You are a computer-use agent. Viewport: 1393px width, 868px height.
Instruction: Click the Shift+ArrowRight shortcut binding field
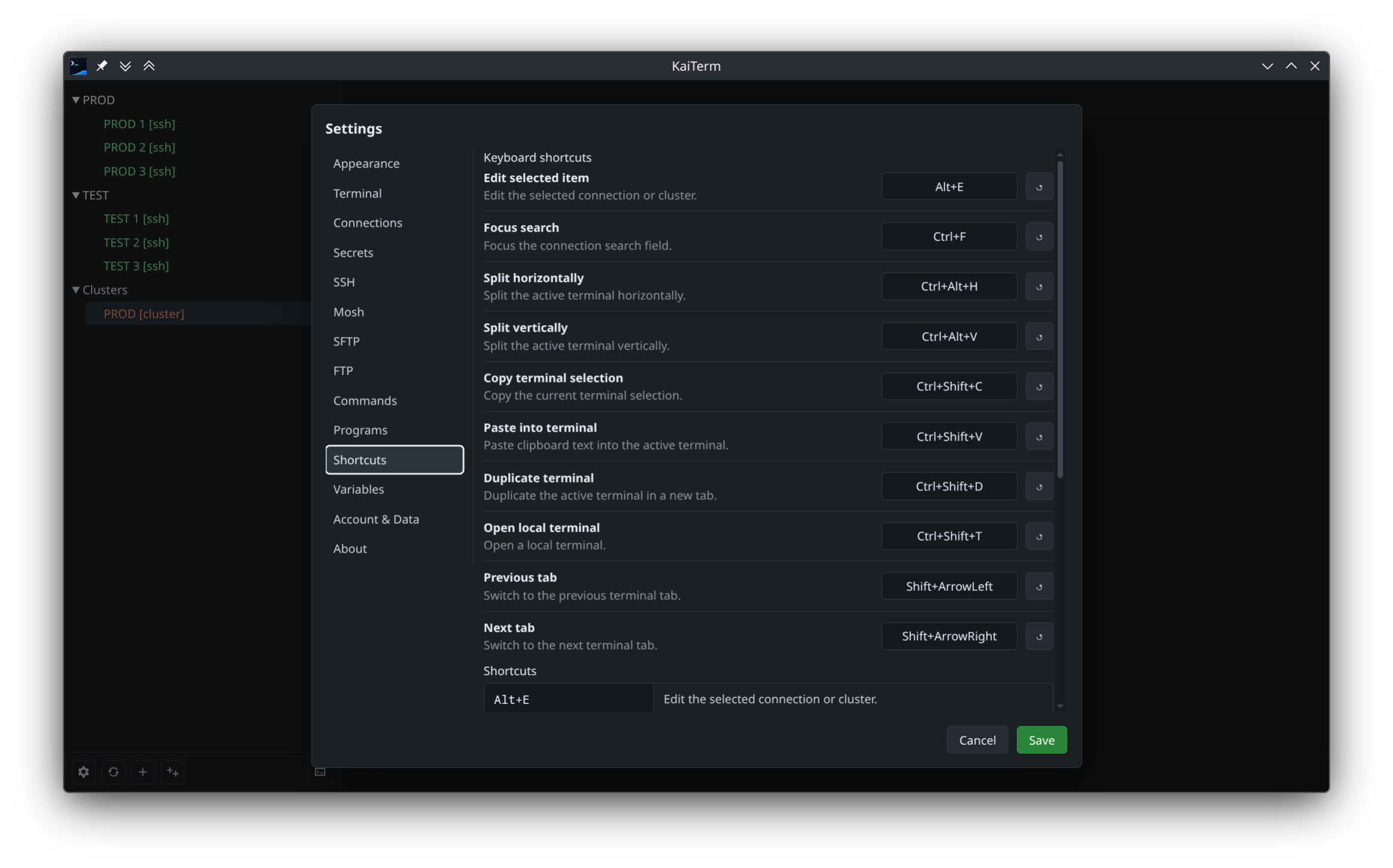[949, 636]
